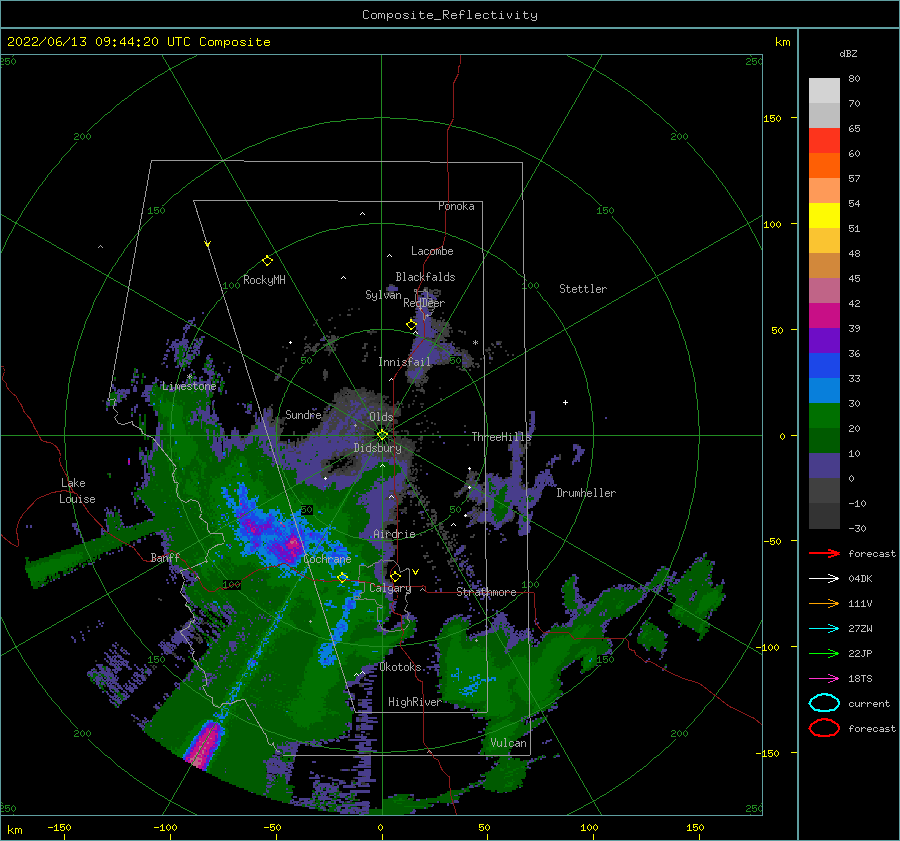
Task: Click the Strathmore label
Action: pos(486,592)
